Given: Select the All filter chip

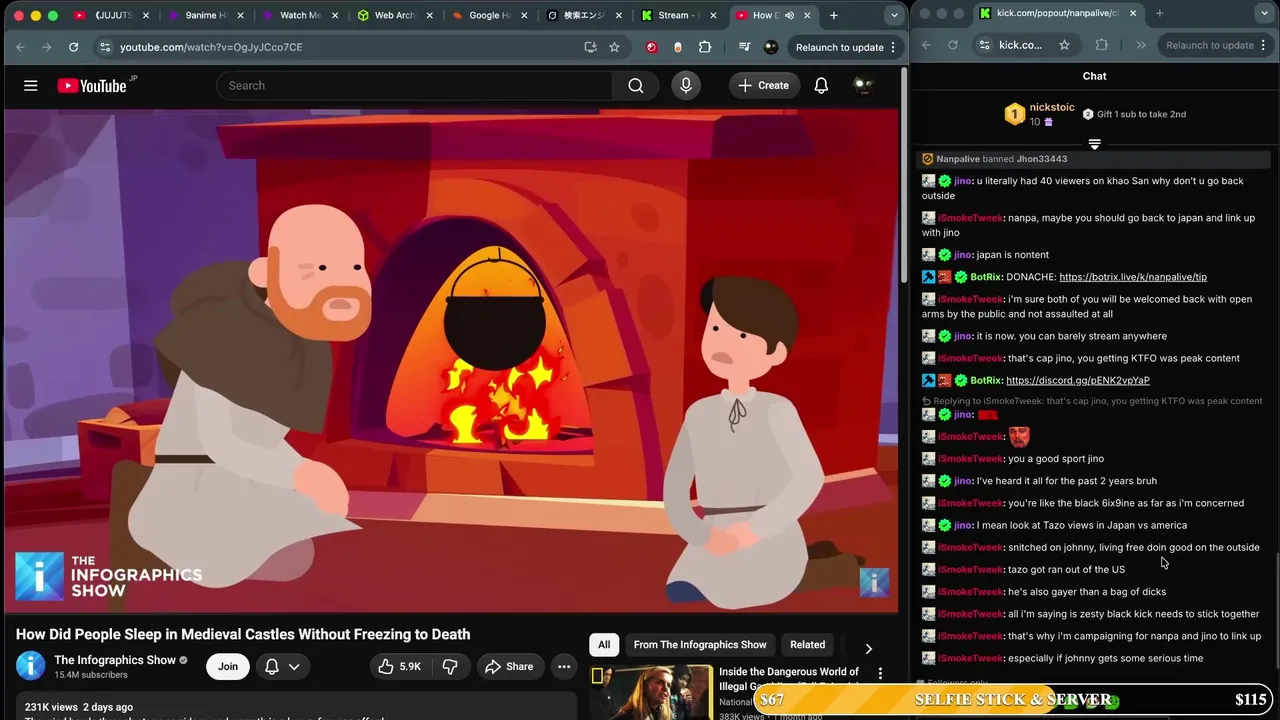Looking at the screenshot, I should [604, 645].
